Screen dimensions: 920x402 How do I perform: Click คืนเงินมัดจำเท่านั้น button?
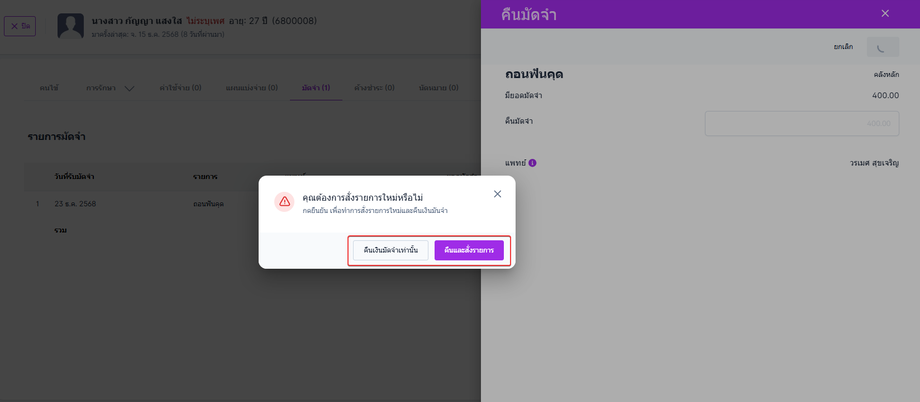[x=391, y=250]
